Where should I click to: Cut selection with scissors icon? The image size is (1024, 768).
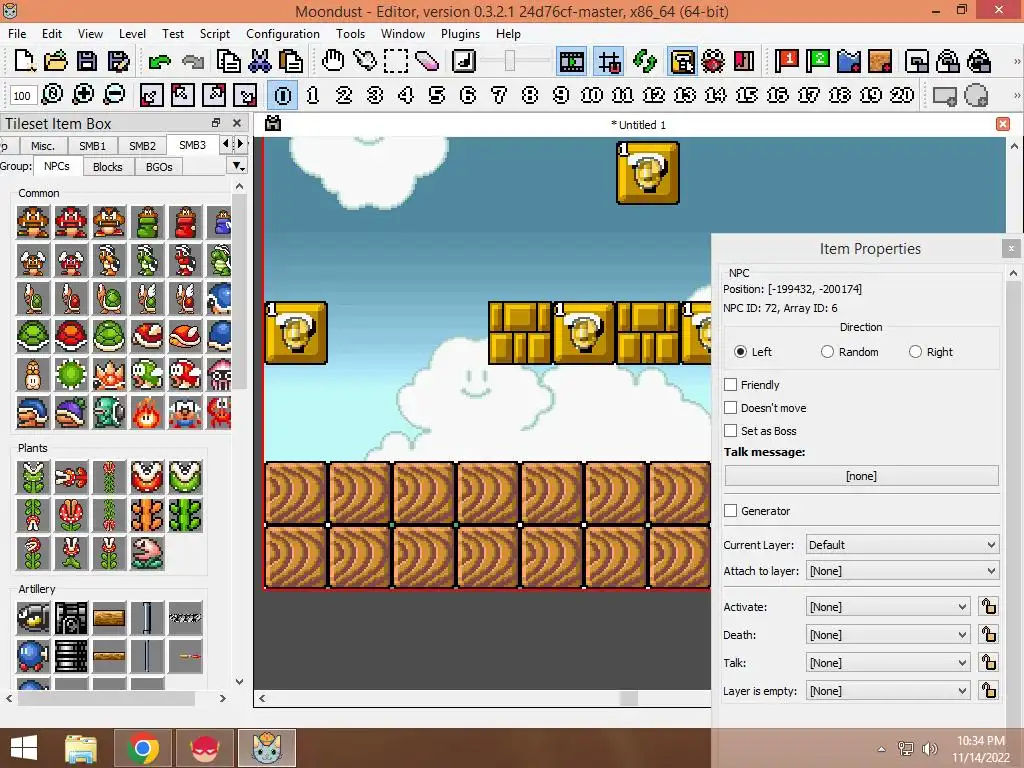(259, 61)
